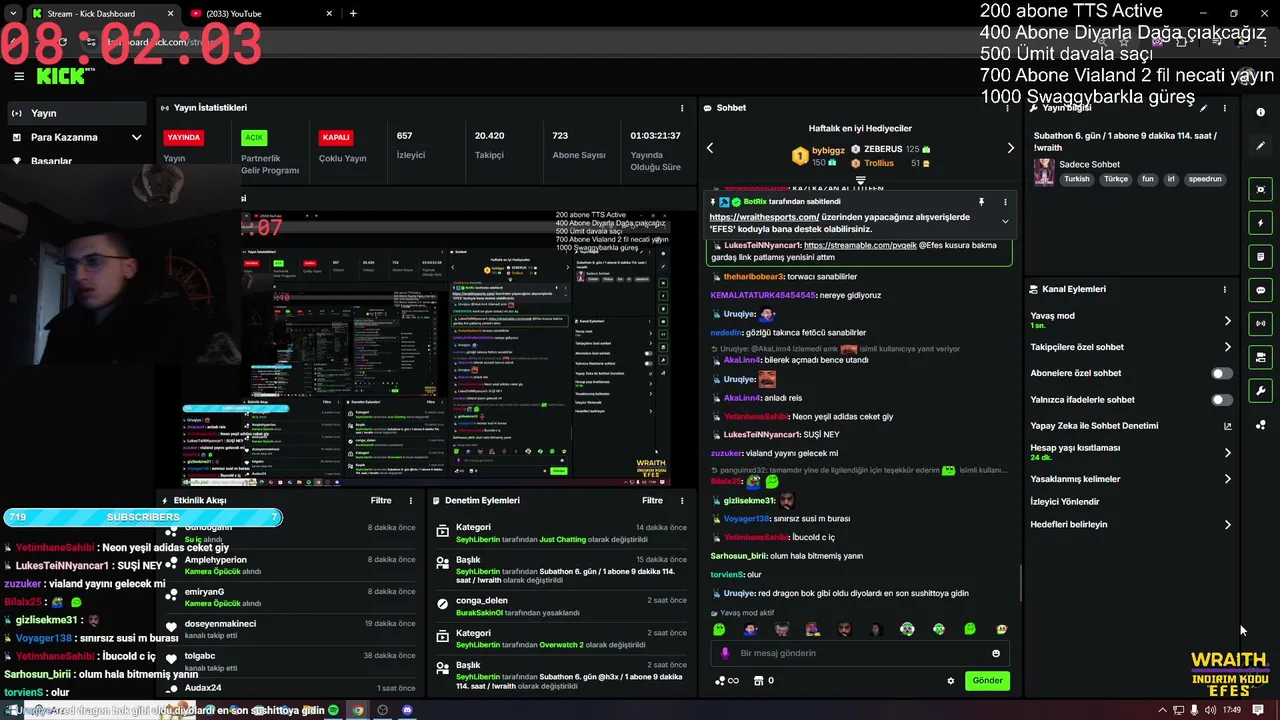Open Denetim Eylemleri panel three-dot menu
The height and width of the screenshot is (720, 1280).
[x=682, y=500]
